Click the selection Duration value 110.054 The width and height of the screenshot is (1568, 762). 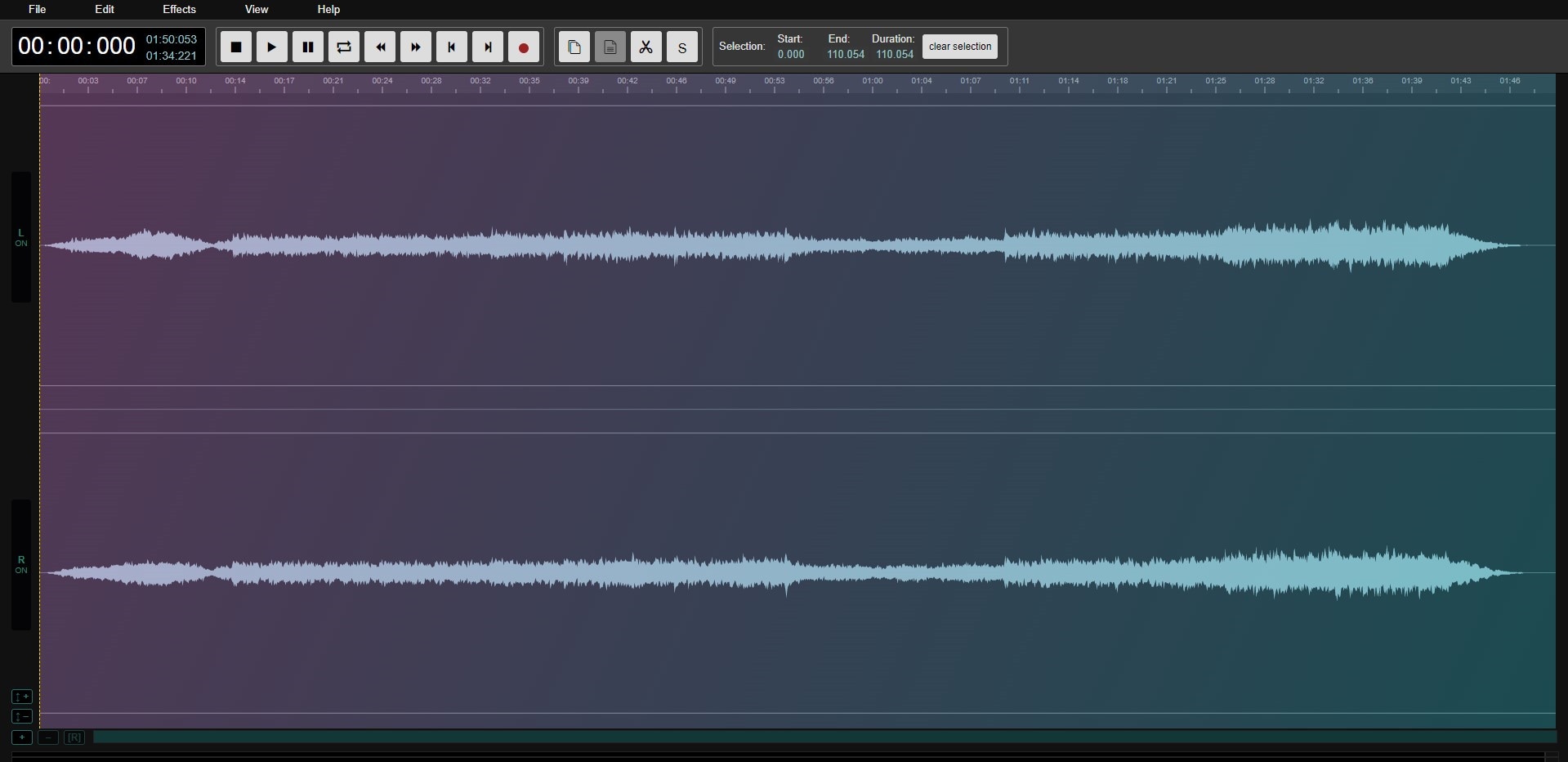pyautogui.click(x=895, y=54)
